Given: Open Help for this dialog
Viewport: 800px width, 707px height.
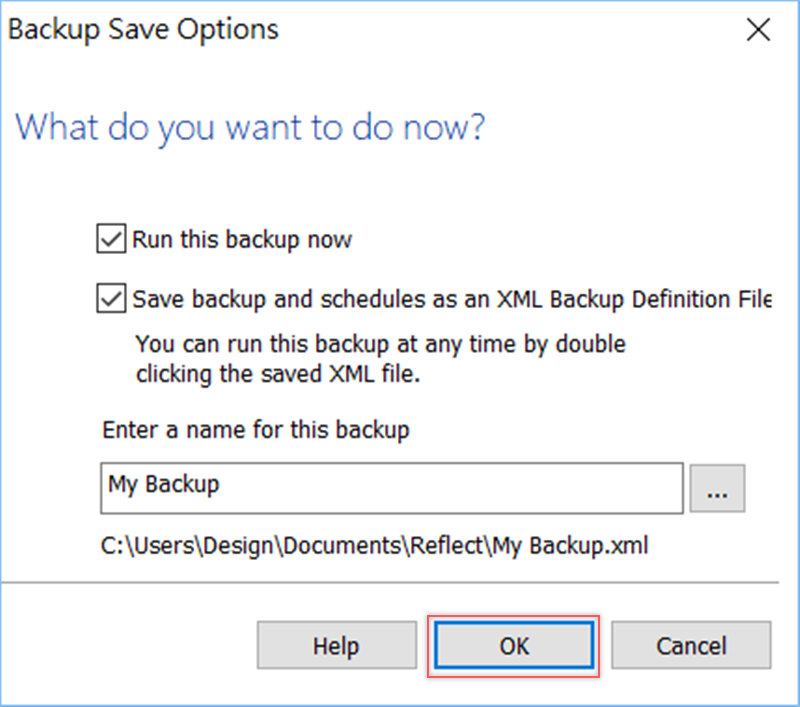Looking at the screenshot, I should tap(336, 646).
